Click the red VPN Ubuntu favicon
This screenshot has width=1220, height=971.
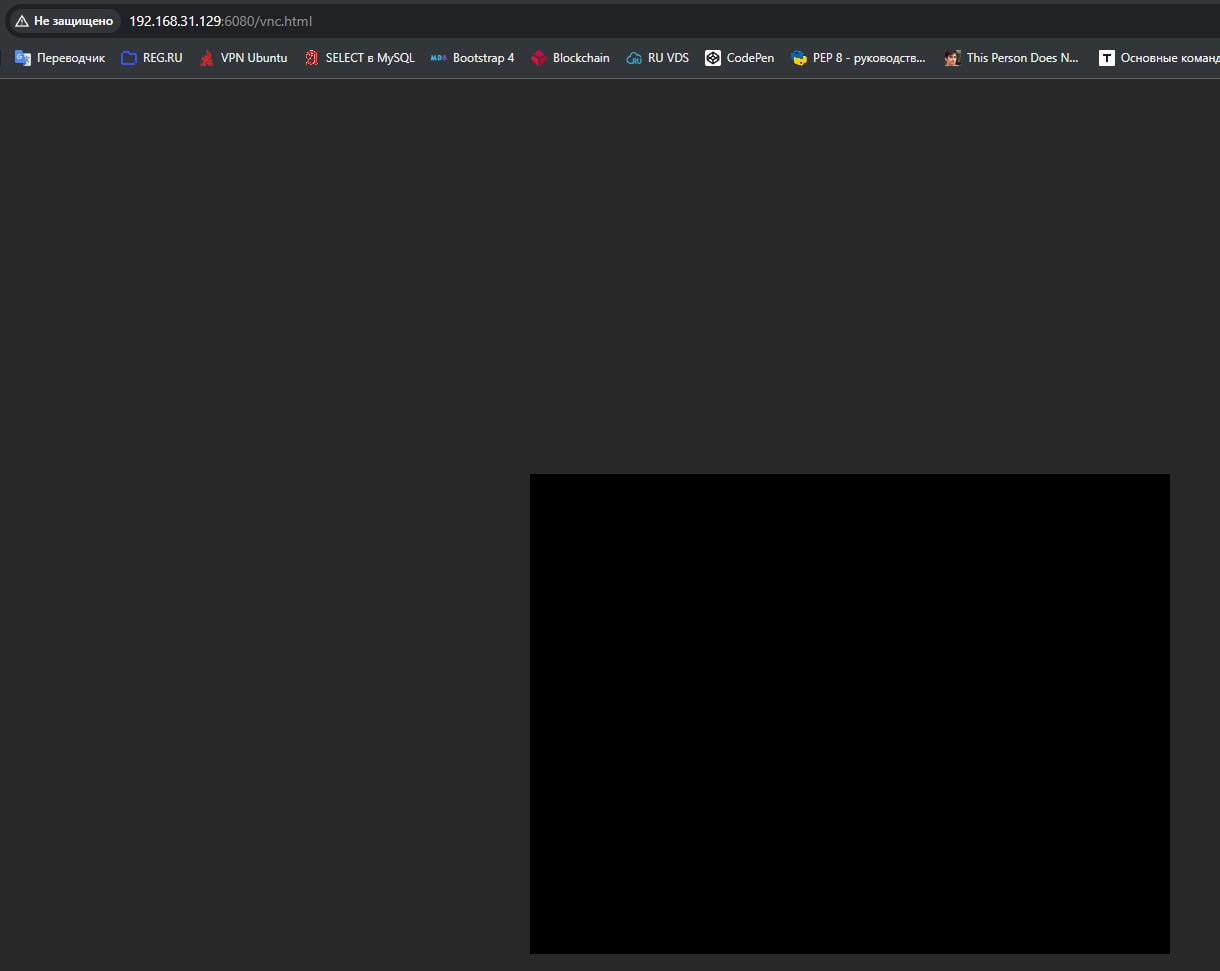pyautogui.click(x=207, y=58)
